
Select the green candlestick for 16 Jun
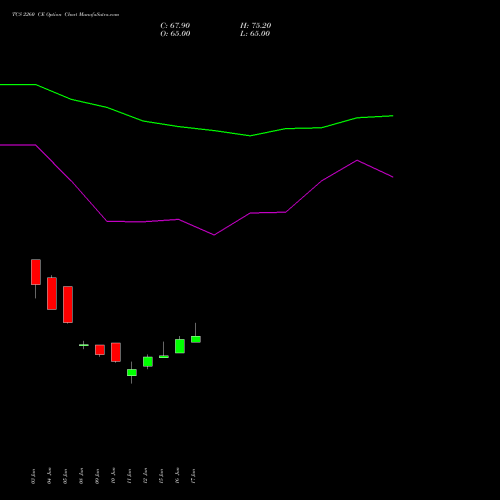tap(180, 346)
